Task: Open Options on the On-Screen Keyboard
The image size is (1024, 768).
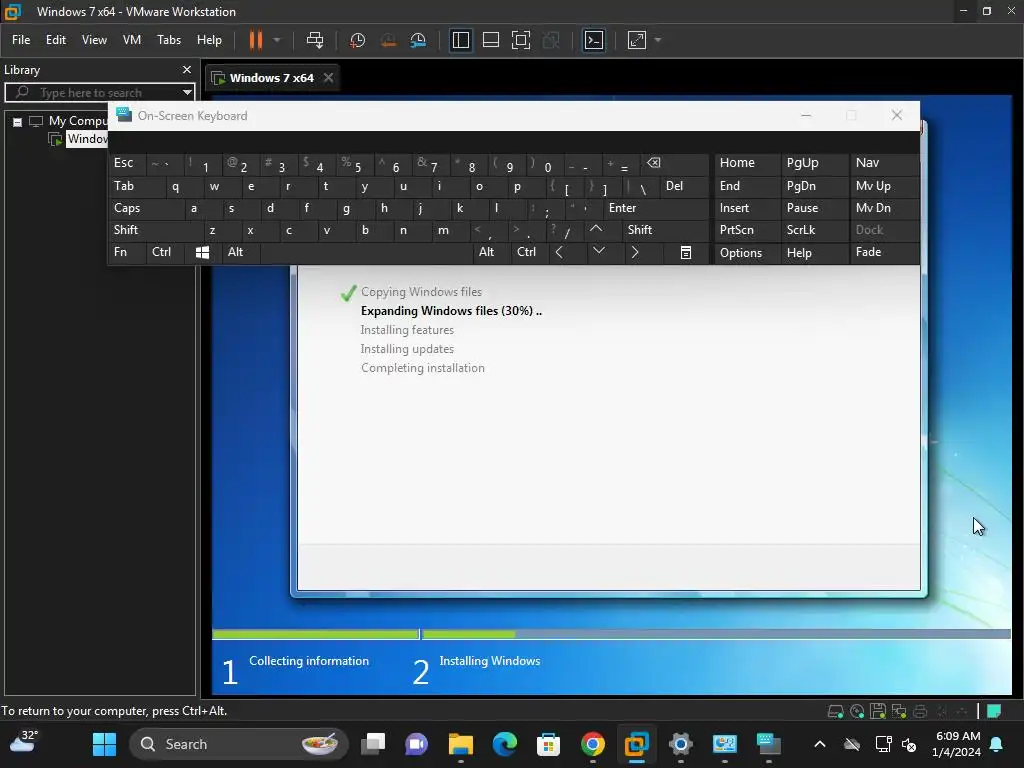Action: click(746, 253)
